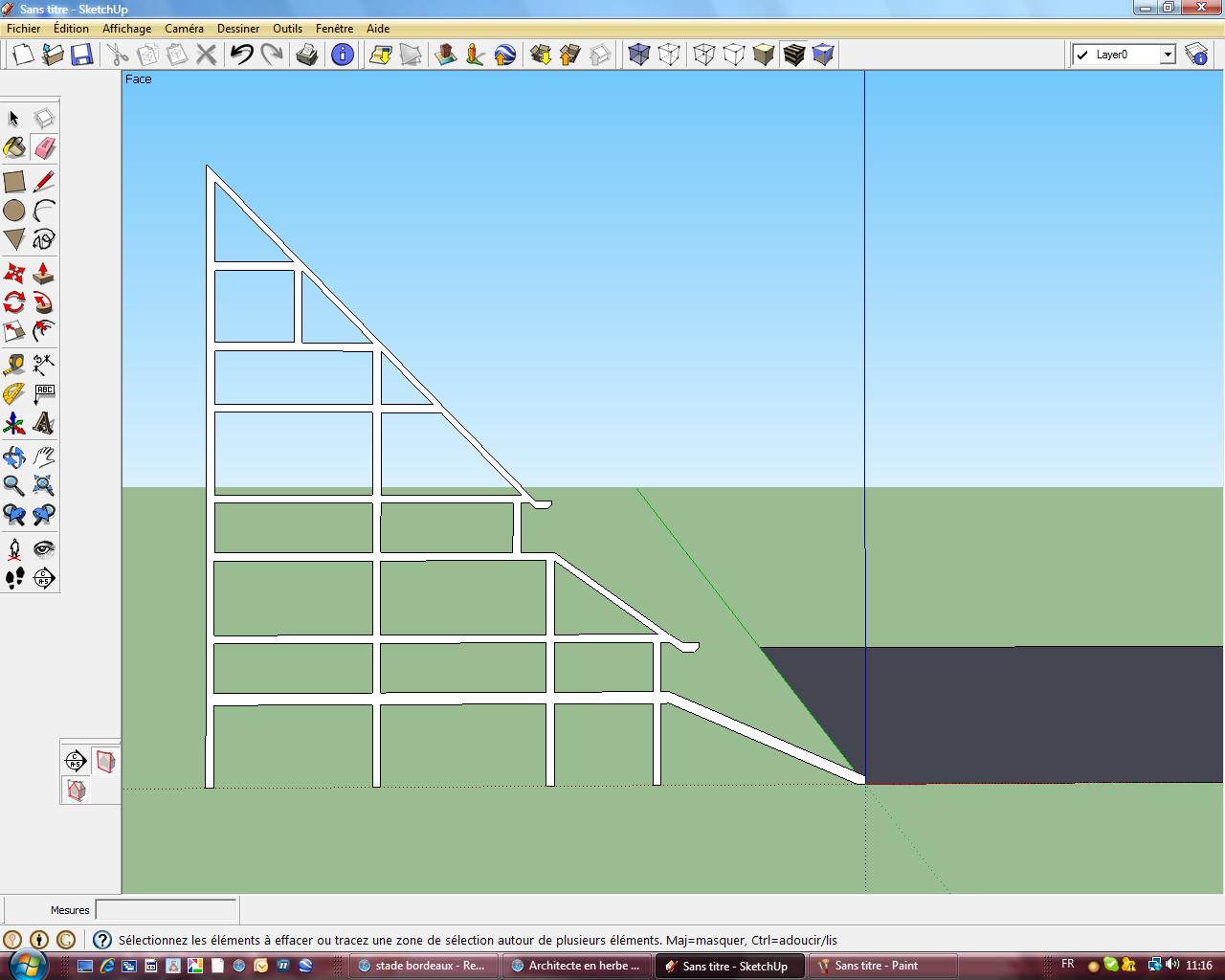This screenshot has height=980, width=1225.
Task: Pick the Paint Bucket tool
Action: pos(14,148)
